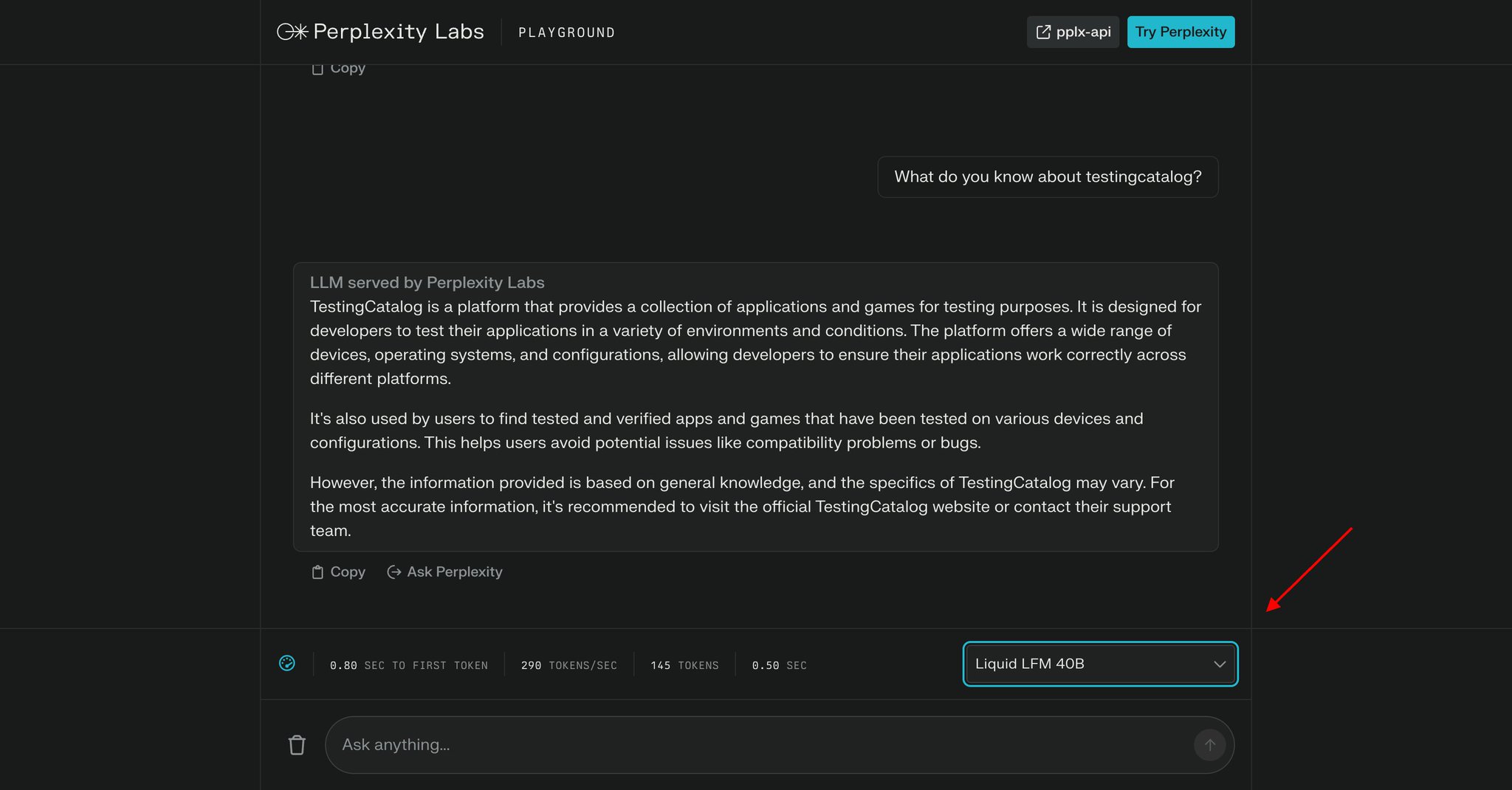Click the 0.50 sec stat
Screen dimensions: 1512x790
[779, 665]
